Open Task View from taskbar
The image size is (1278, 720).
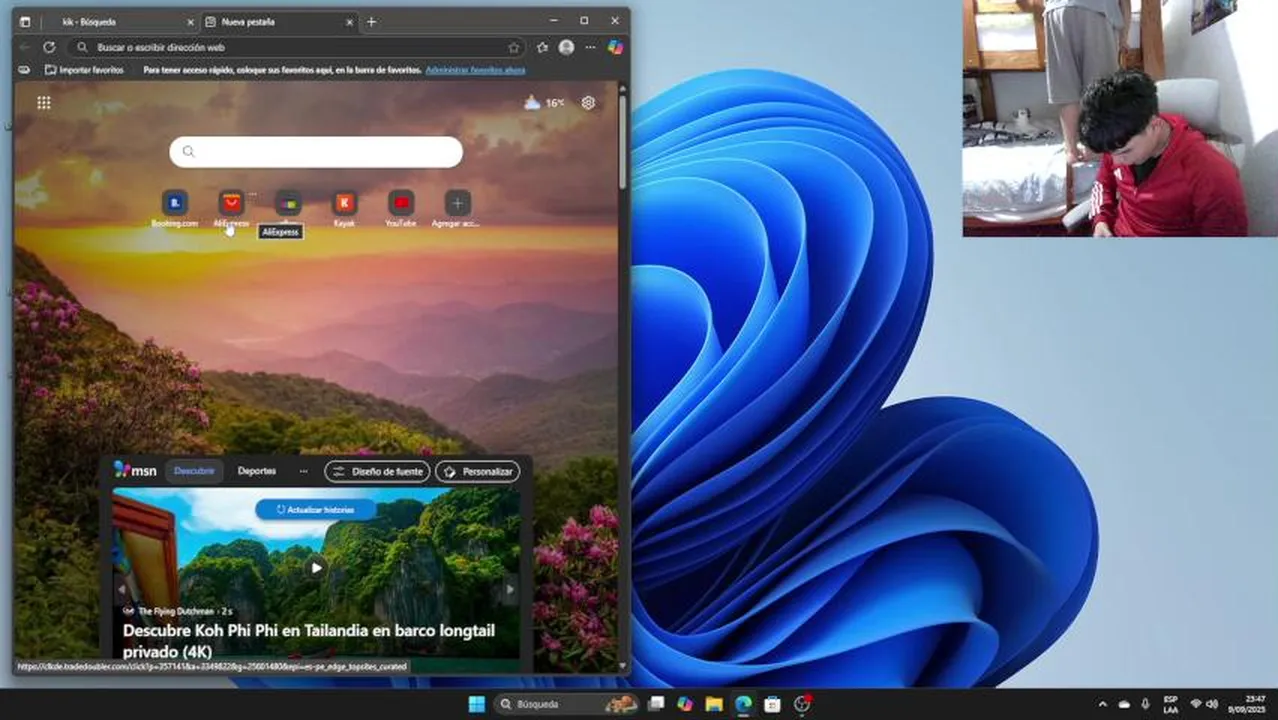pyautogui.click(x=656, y=704)
